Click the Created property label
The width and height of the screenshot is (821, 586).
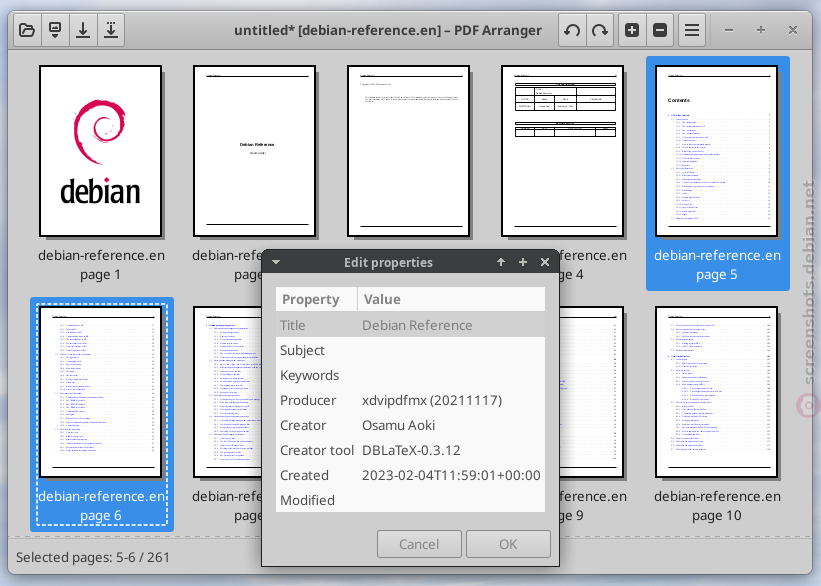click(304, 476)
